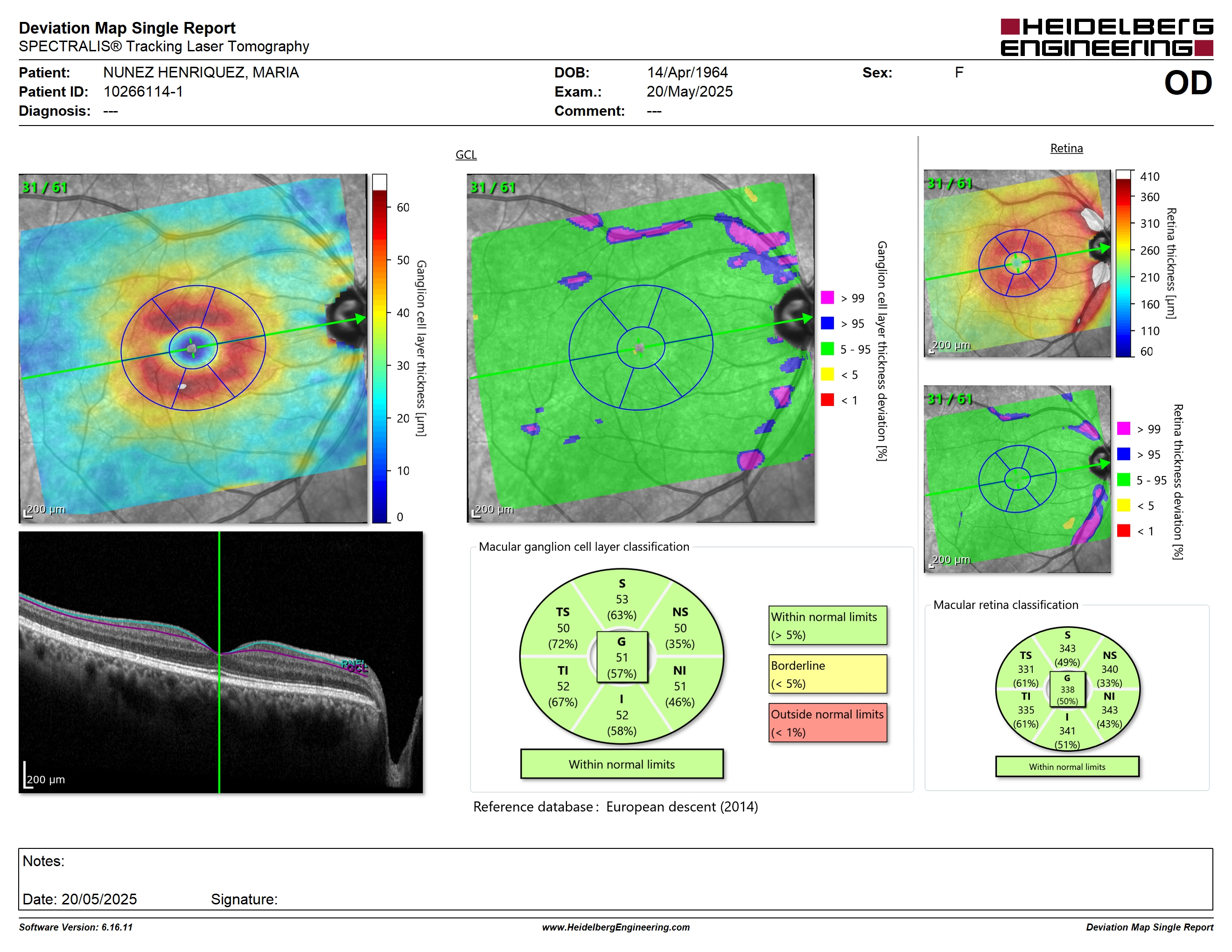Screen dimensions: 1232x952
Task: Click 'Within normal limits' result under GCL chart
Action: (622, 763)
